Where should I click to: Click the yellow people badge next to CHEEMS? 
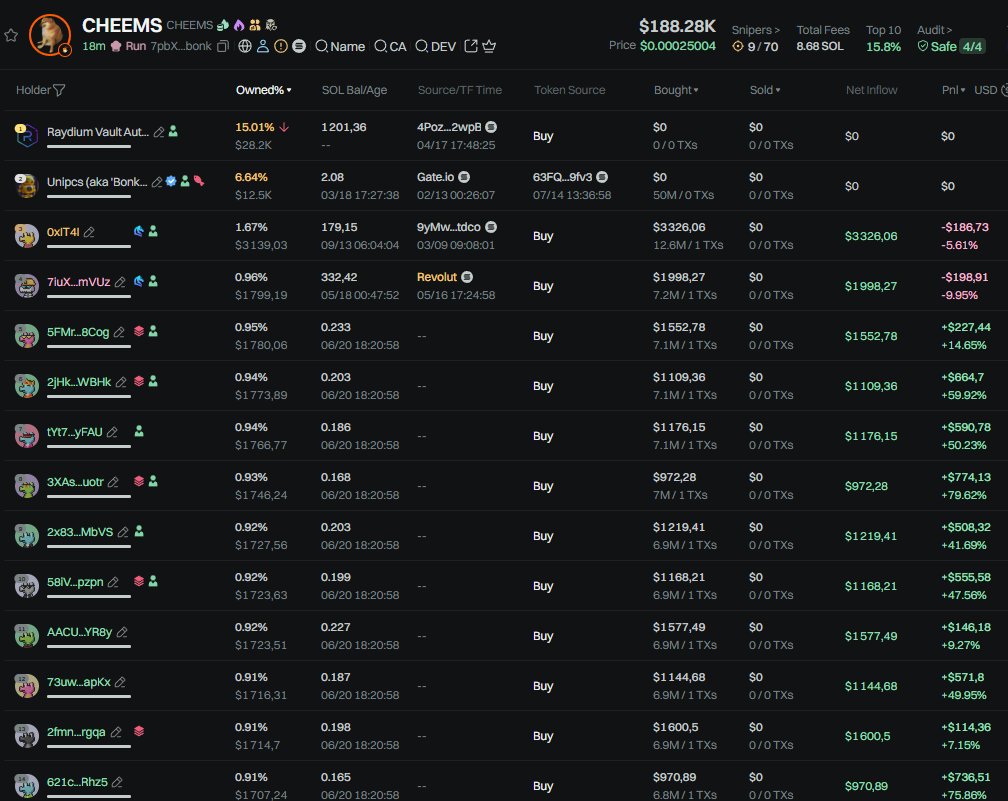point(255,25)
